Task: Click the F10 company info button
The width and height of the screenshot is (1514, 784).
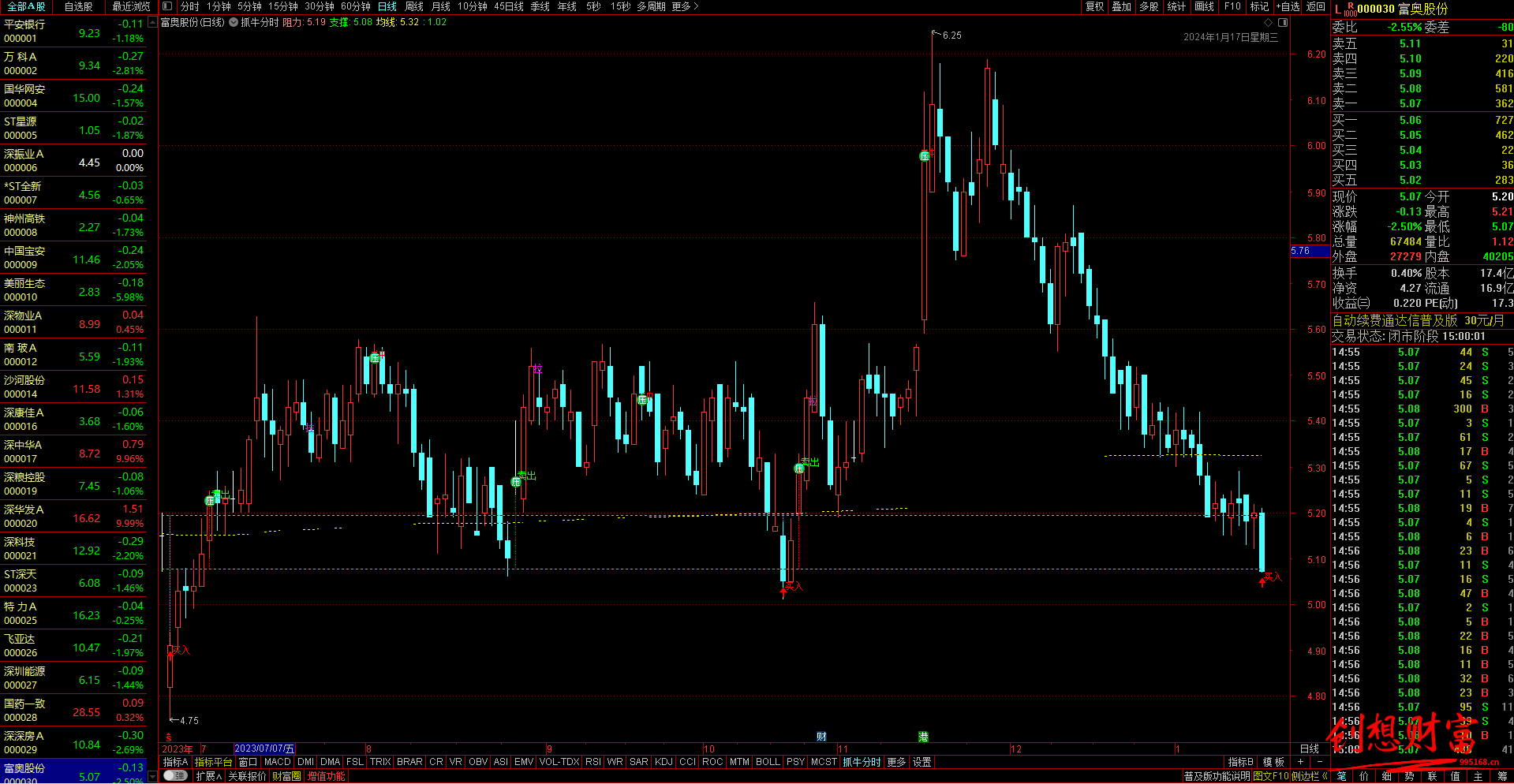Action: click(1232, 6)
